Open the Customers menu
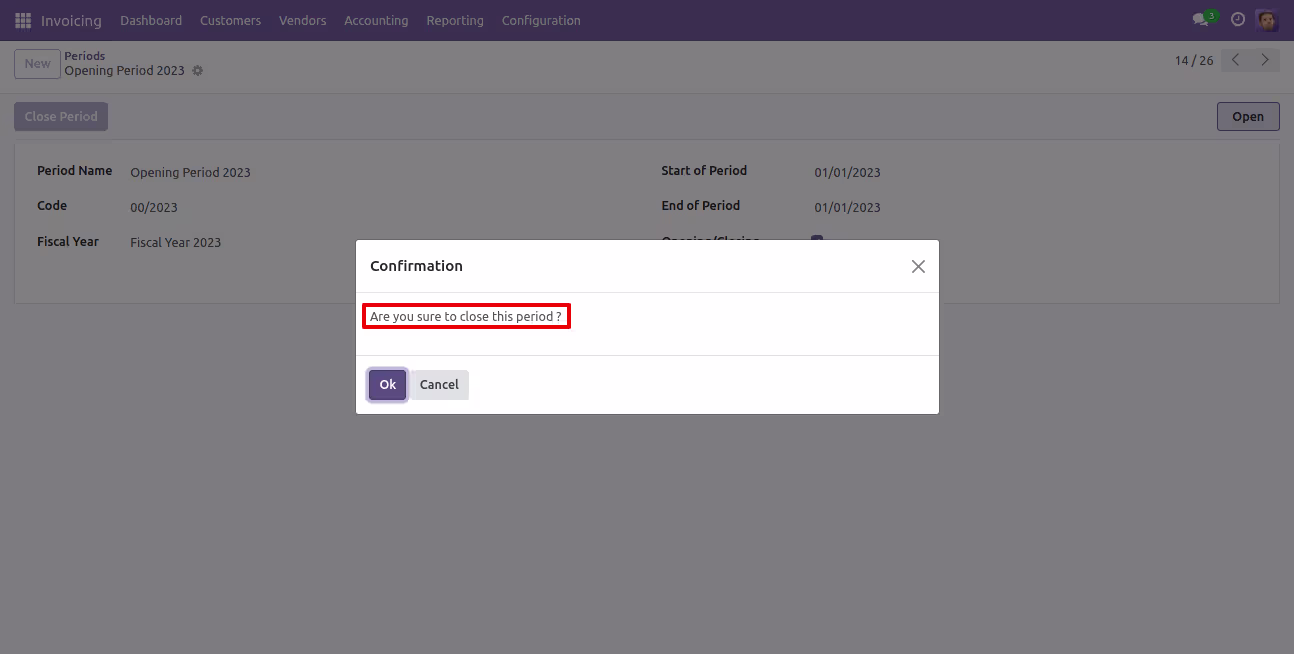 click(230, 20)
